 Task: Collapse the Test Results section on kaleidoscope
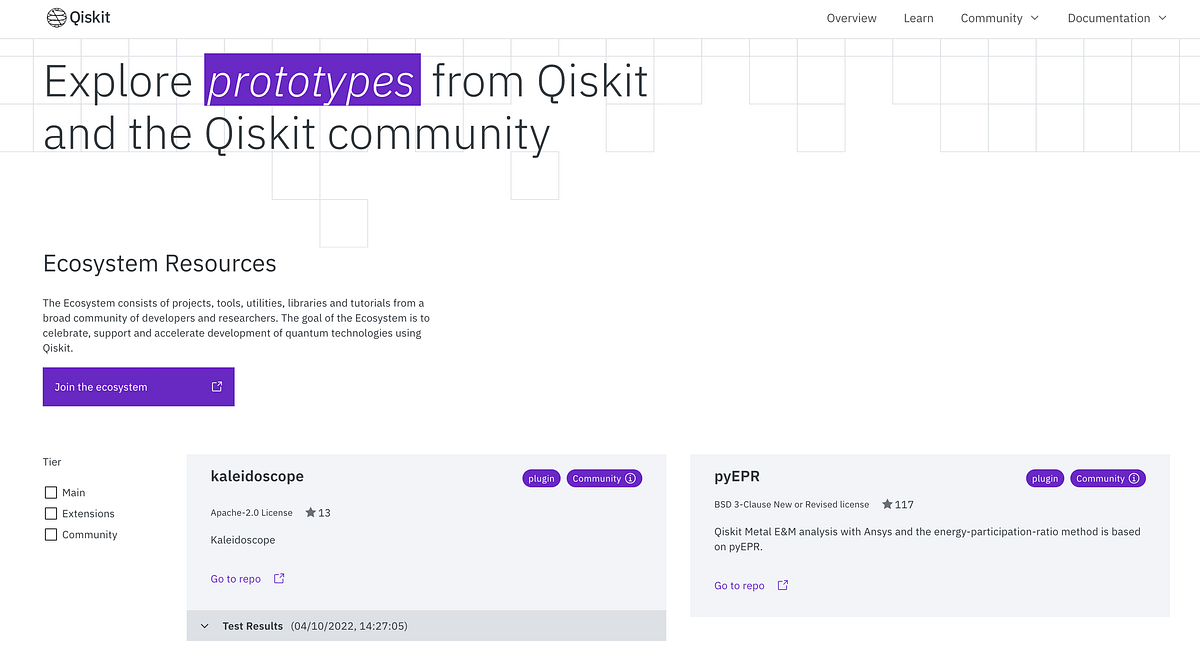(204, 625)
